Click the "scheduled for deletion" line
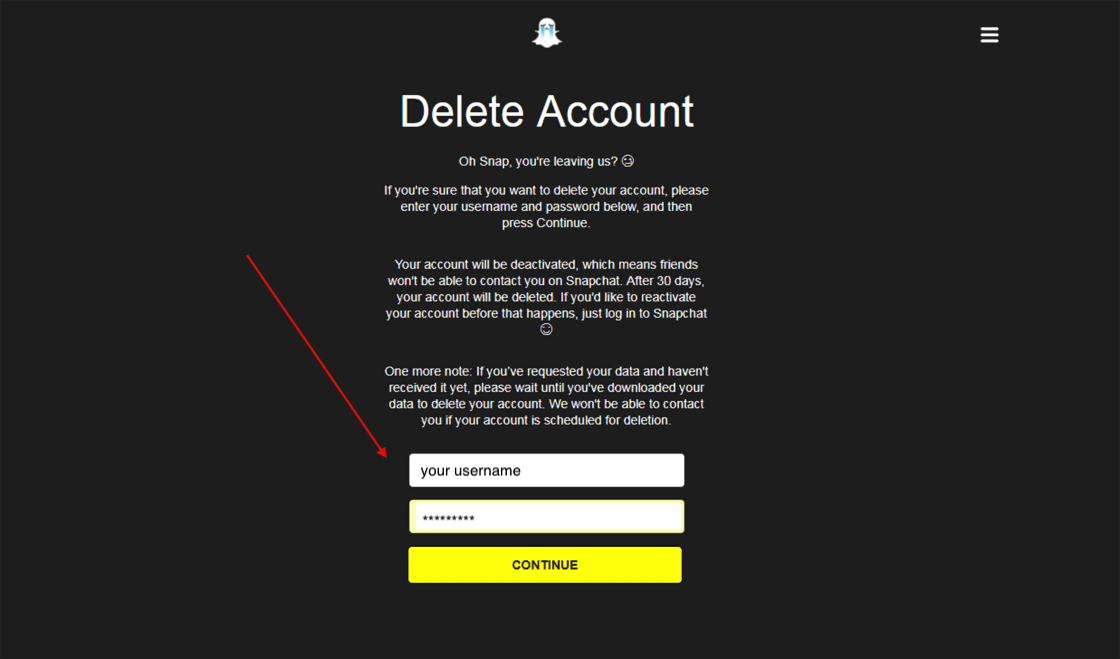Screen dimensions: 1120x659 pyautogui.click(x=546, y=421)
